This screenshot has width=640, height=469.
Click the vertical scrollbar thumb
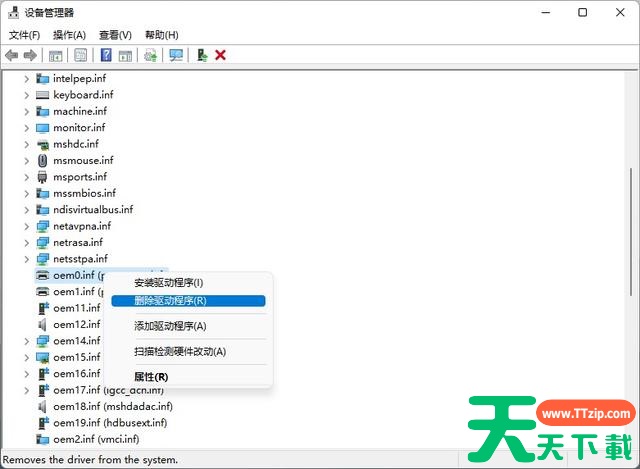coord(631,232)
